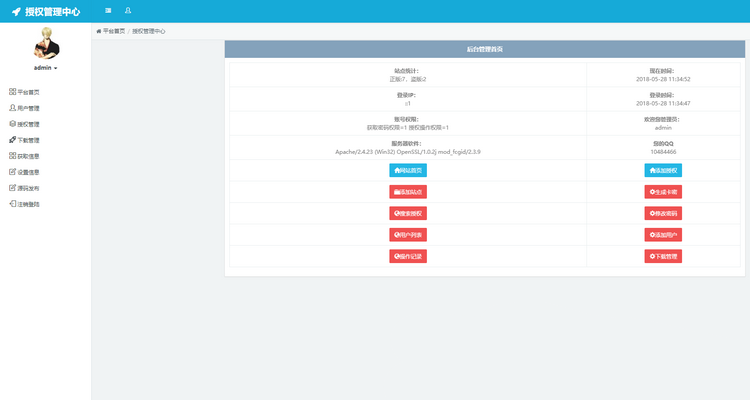
Task: Click the red 用户列表 button
Action: pyautogui.click(x=408, y=235)
